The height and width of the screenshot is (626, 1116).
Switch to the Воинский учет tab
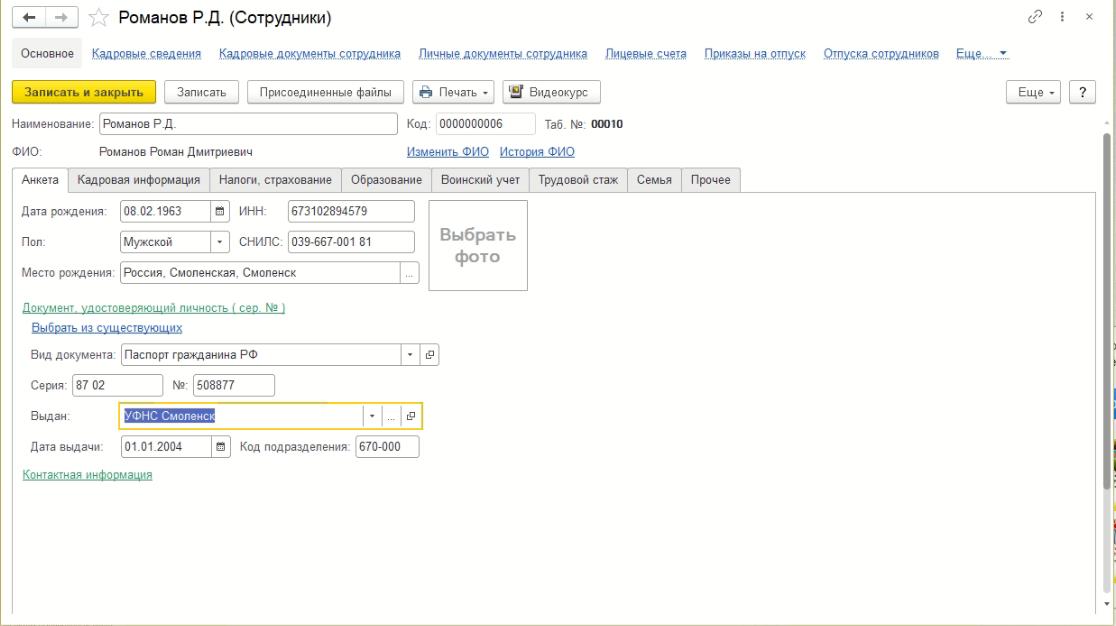pos(480,180)
